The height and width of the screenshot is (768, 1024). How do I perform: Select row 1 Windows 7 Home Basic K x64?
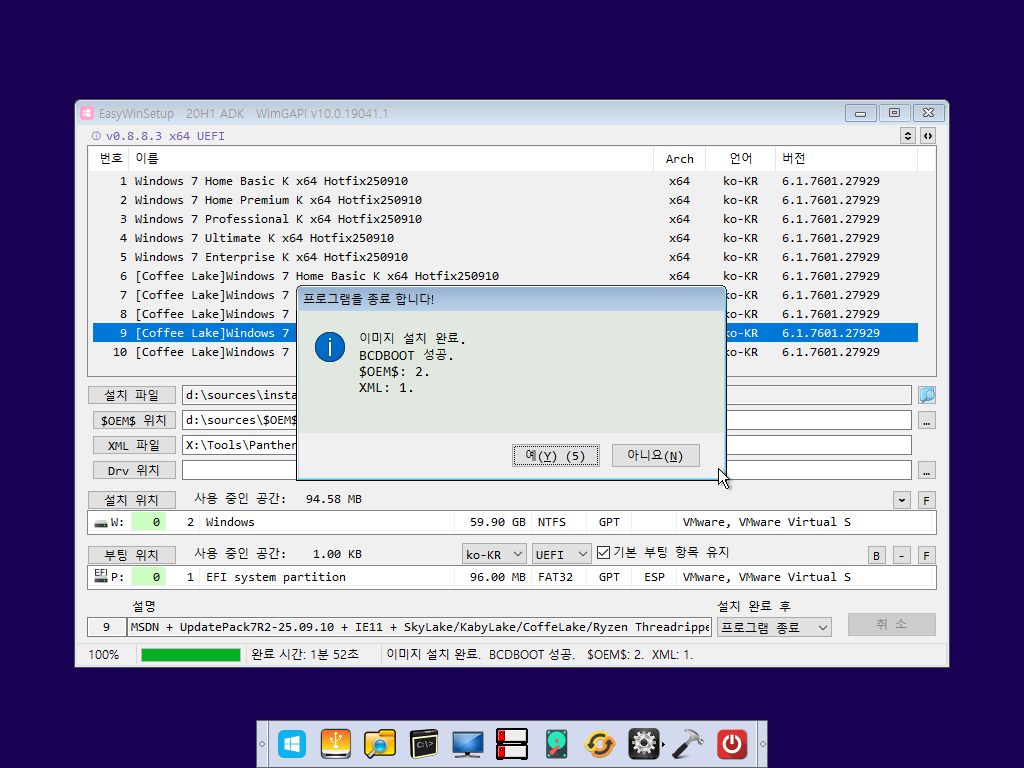pyautogui.click(x=505, y=181)
